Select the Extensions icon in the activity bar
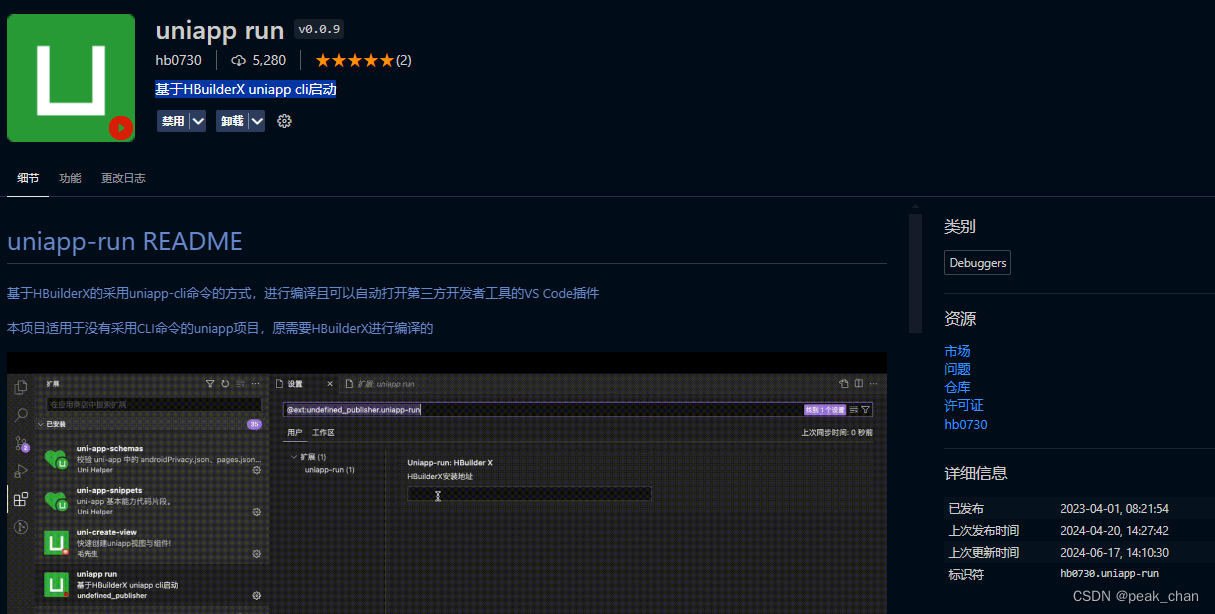The height and width of the screenshot is (614, 1215). coord(19,498)
